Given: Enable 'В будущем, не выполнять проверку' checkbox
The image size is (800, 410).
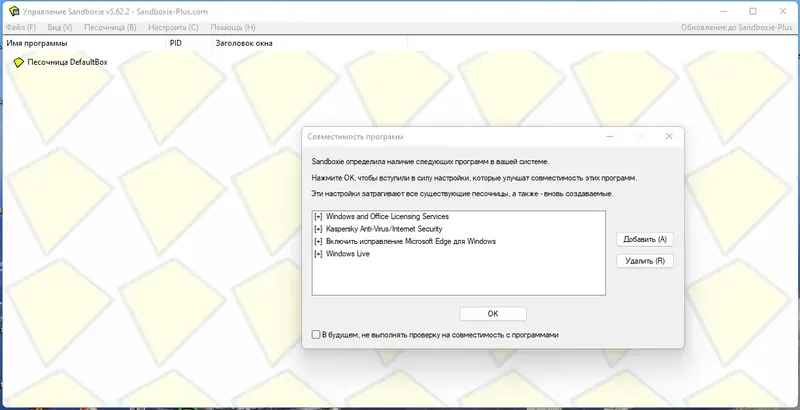Looking at the screenshot, I should [316, 335].
